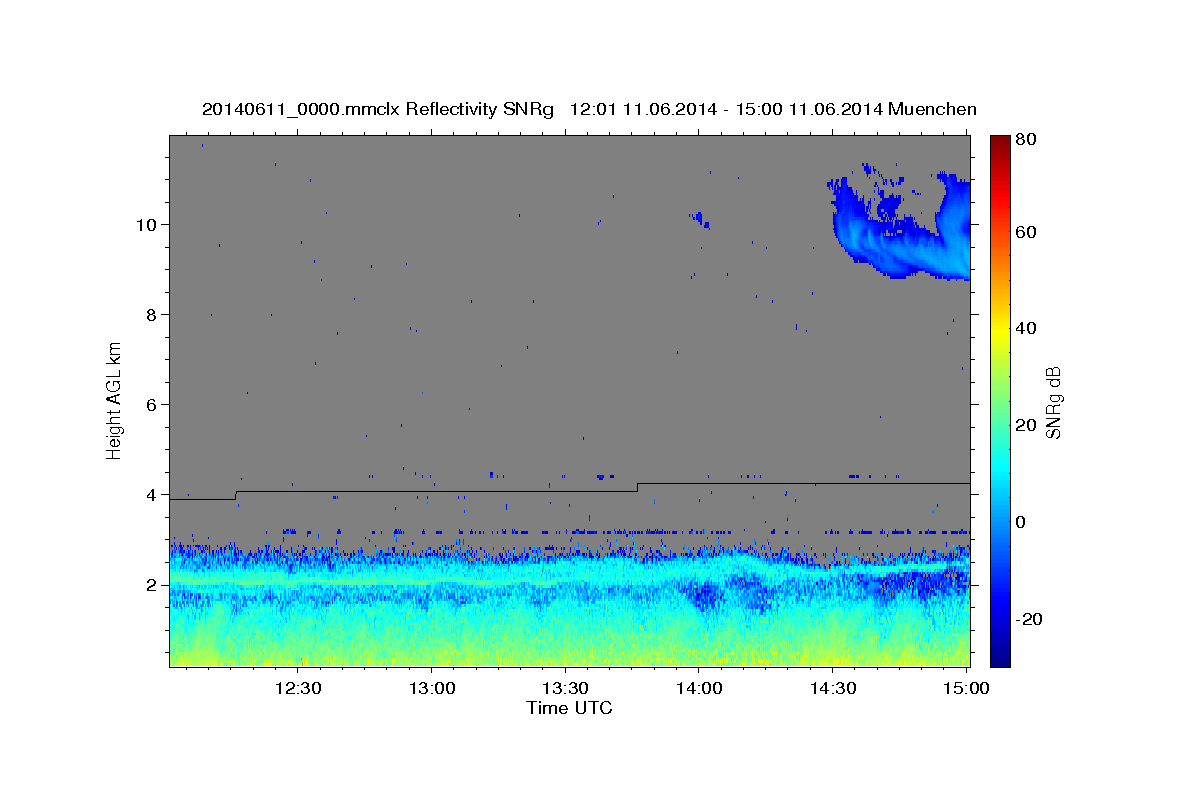The width and height of the screenshot is (1200, 800).
Task: Click the plot title text above the chart
Action: tap(589, 109)
